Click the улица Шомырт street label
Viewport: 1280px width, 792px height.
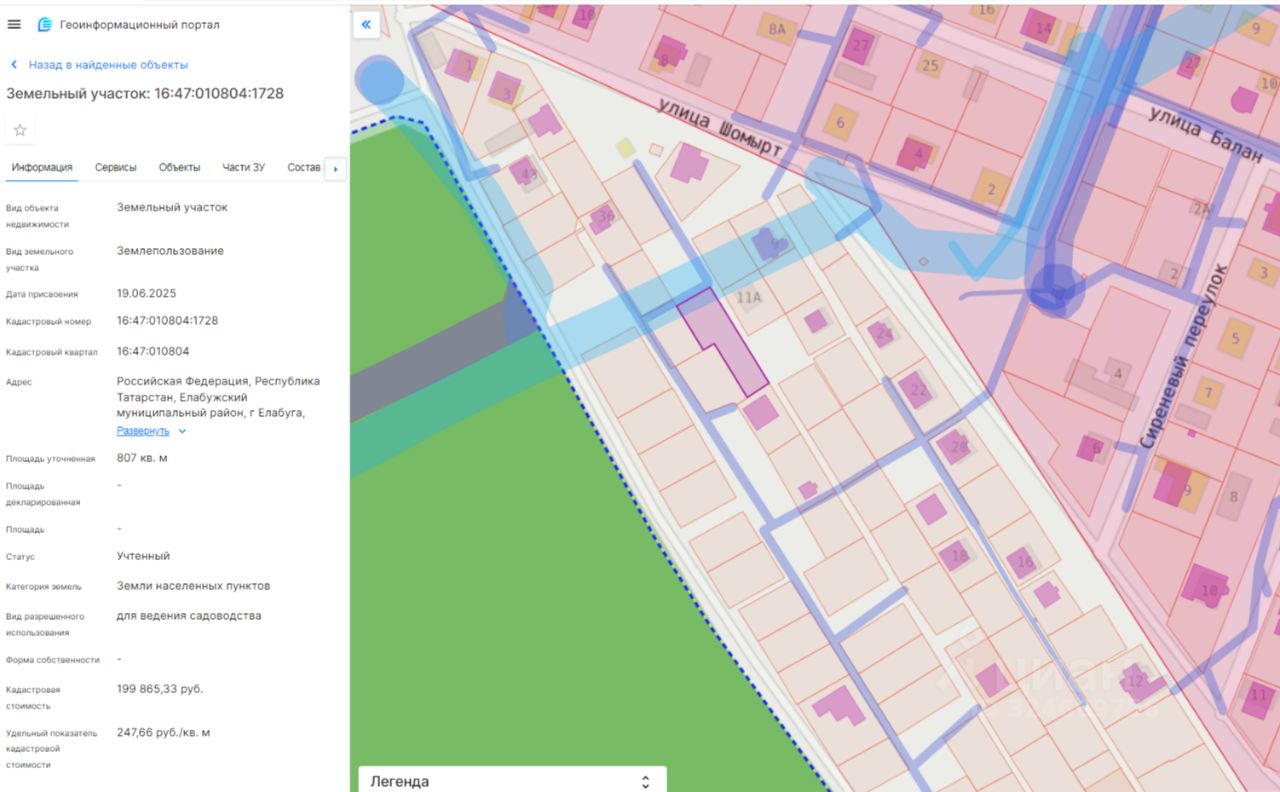pos(719,127)
